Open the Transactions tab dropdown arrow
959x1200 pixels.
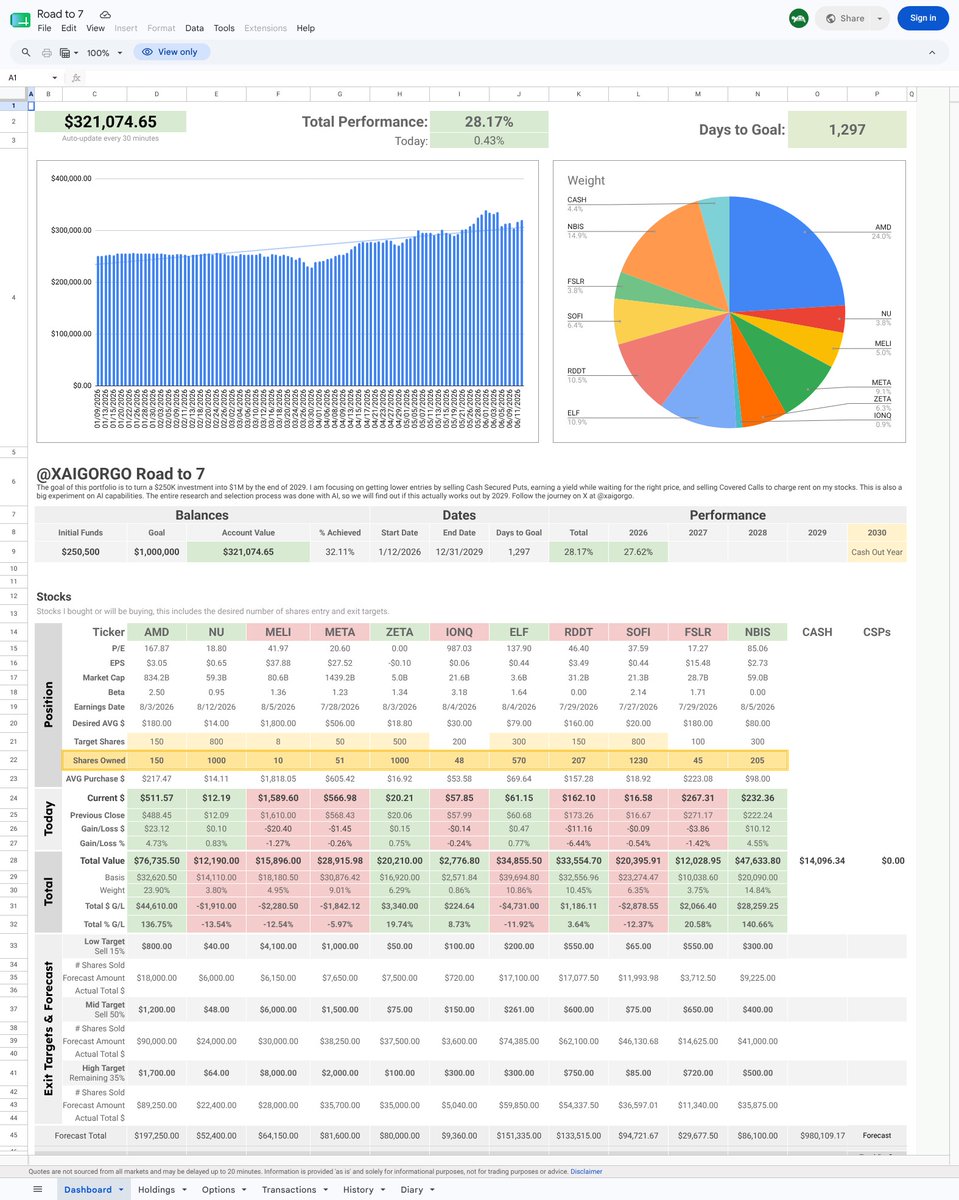point(326,1190)
